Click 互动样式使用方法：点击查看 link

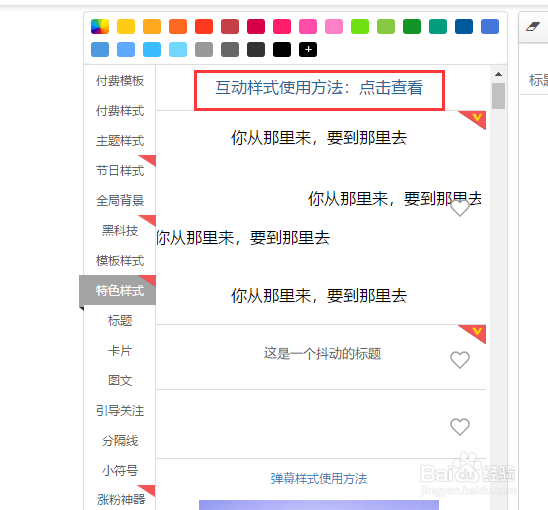[x=319, y=88]
